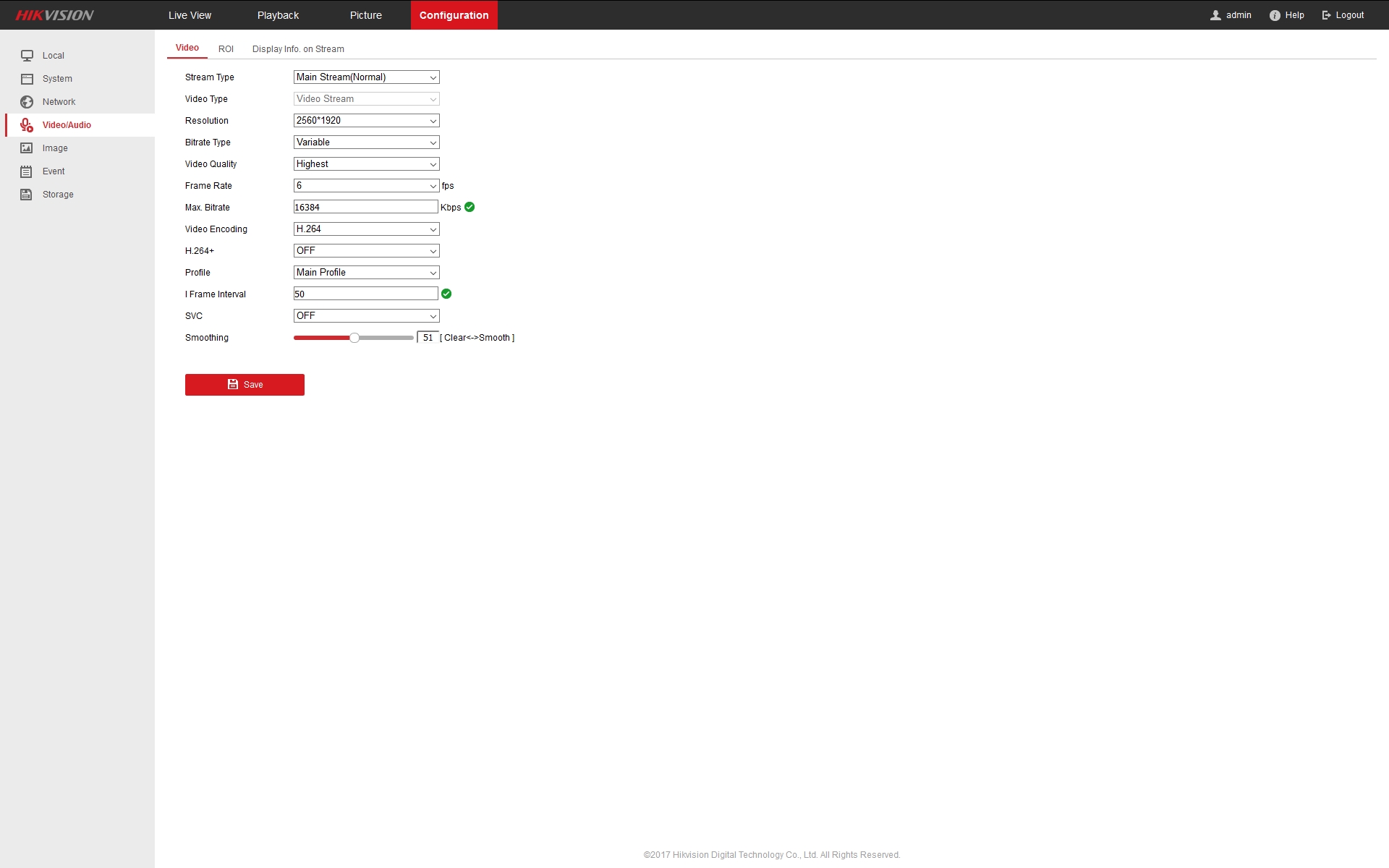Open the Stream Type dropdown
Screen dimensions: 1389x868
click(366, 77)
